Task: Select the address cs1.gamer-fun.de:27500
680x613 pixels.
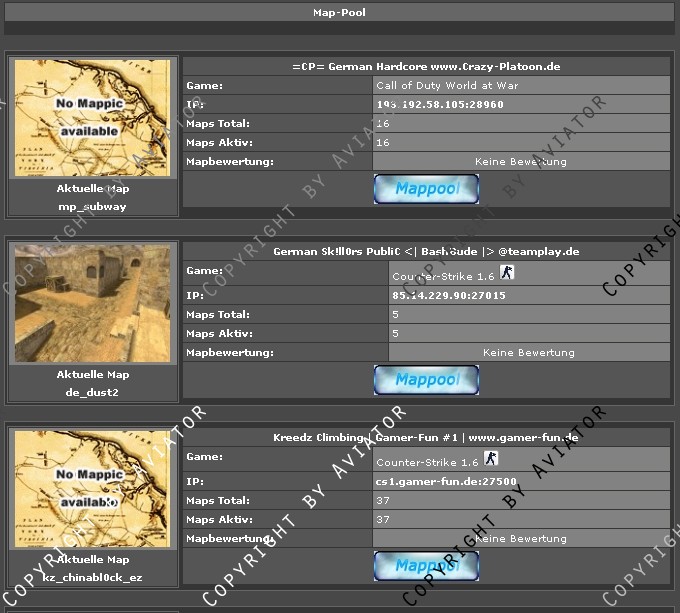Action: pyautogui.click(x=446, y=482)
